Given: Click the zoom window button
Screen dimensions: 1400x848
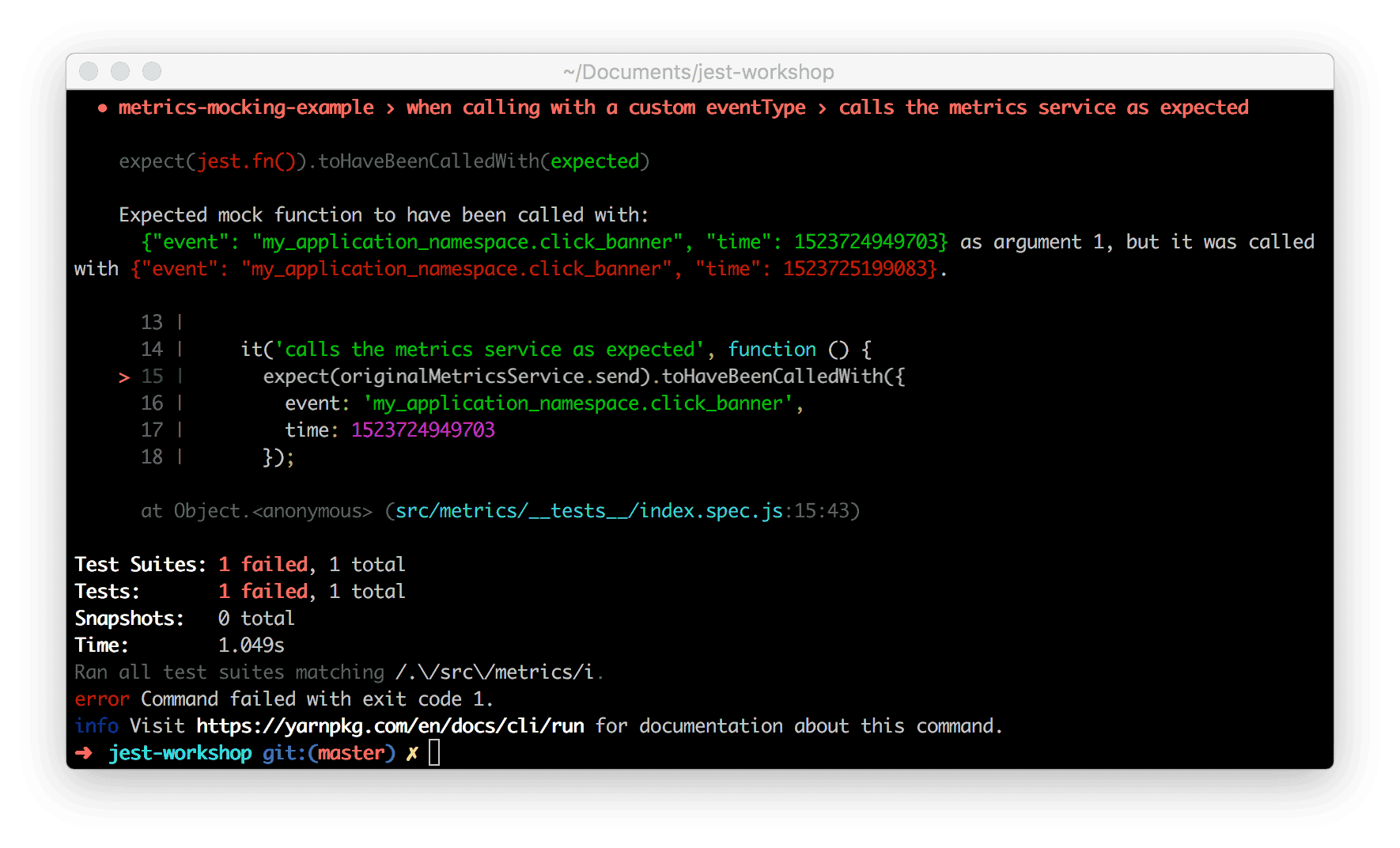Looking at the screenshot, I should pyautogui.click(x=152, y=71).
